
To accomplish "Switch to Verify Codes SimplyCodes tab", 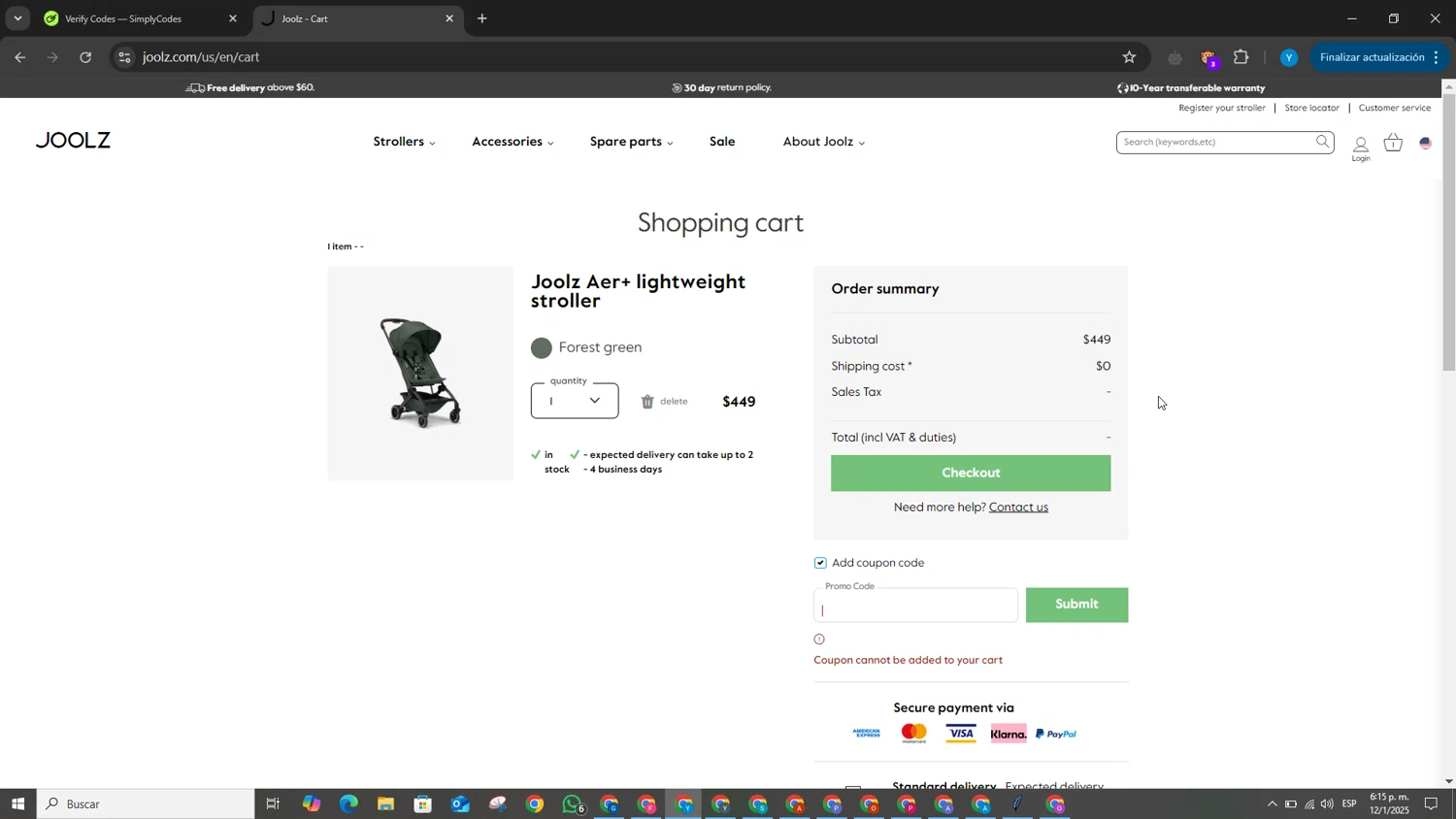I will point(141,18).
